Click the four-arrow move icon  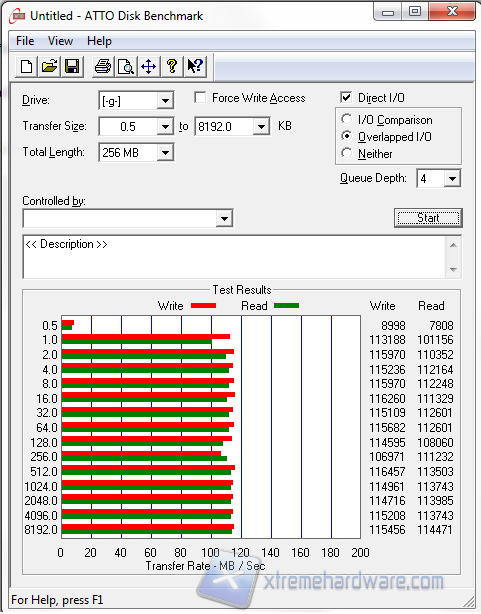(148, 66)
